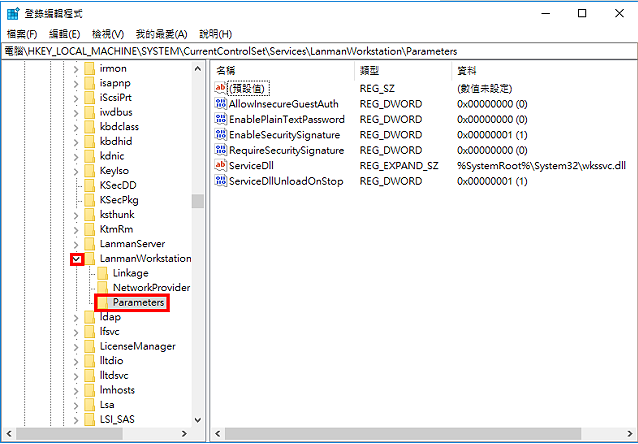Click the ldap folder icon
The width and height of the screenshot is (638, 444).
click(x=90, y=317)
